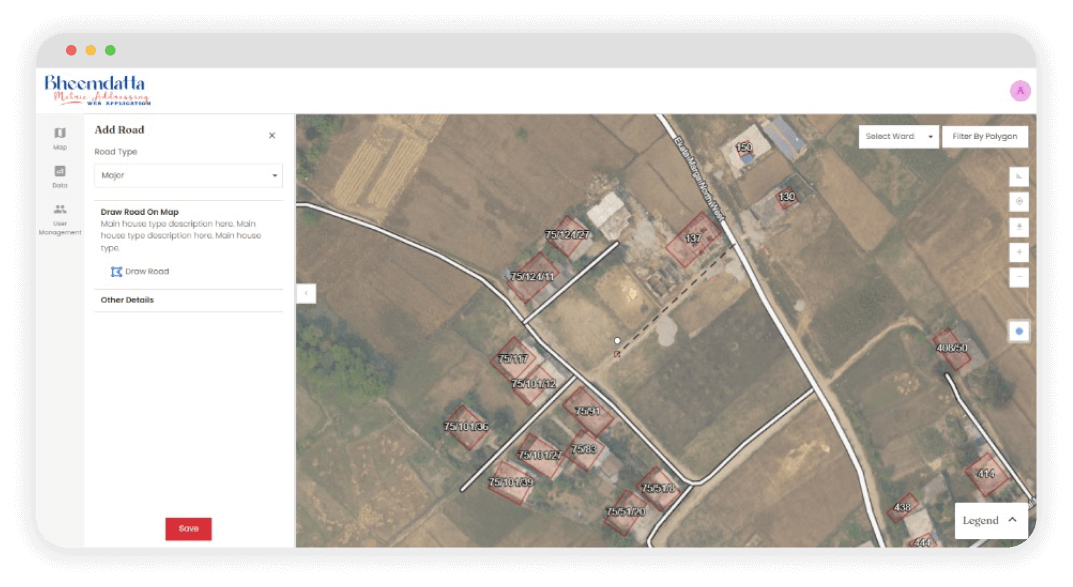Go to the Data section

[x=60, y=176]
